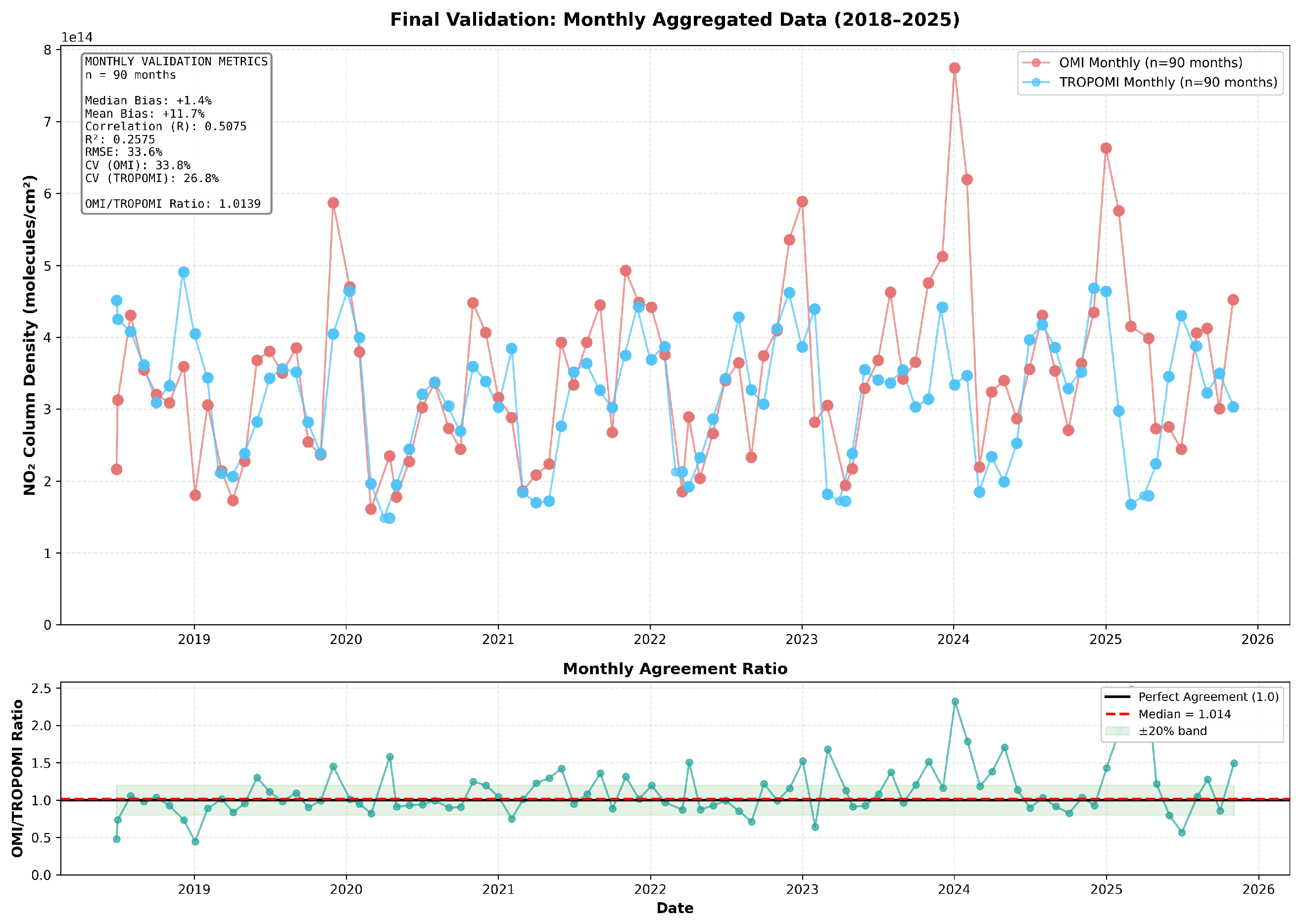This screenshot has height=924, width=1303.
Task: Click the main chart title text
Action: (x=675, y=20)
